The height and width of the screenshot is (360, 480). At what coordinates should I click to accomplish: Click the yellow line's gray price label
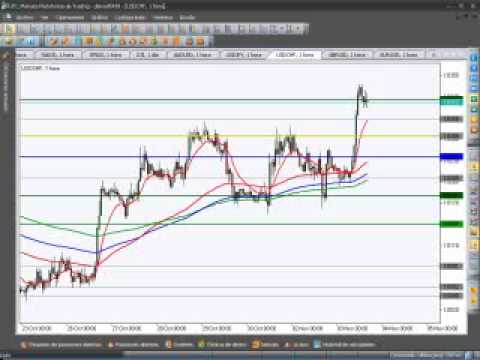coord(452,136)
